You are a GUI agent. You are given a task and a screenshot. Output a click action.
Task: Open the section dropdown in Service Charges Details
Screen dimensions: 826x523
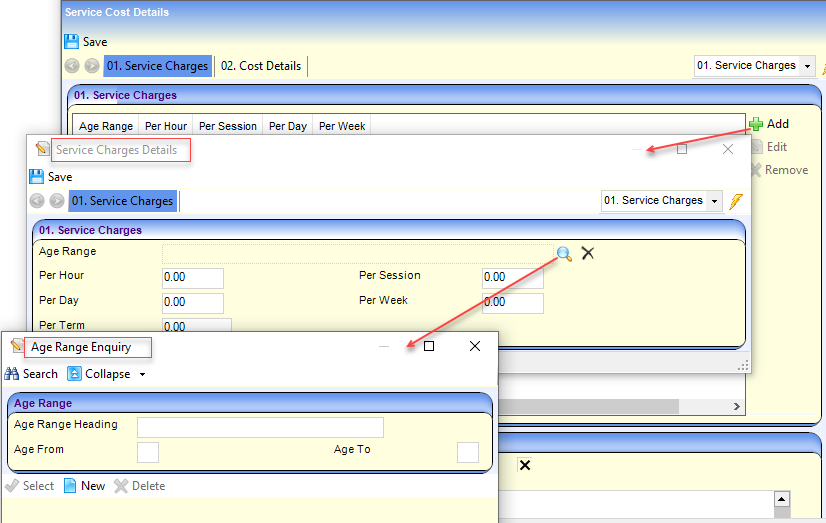coord(714,201)
